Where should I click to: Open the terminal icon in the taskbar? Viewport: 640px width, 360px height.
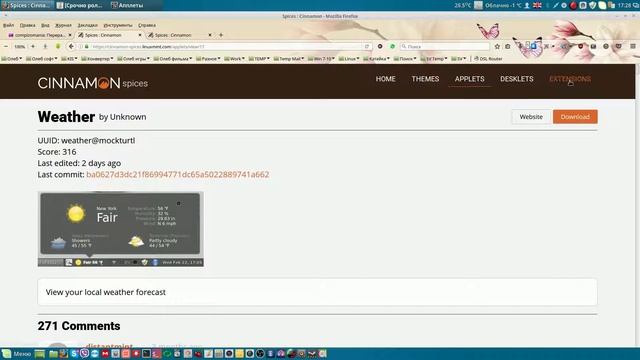(147, 353)
